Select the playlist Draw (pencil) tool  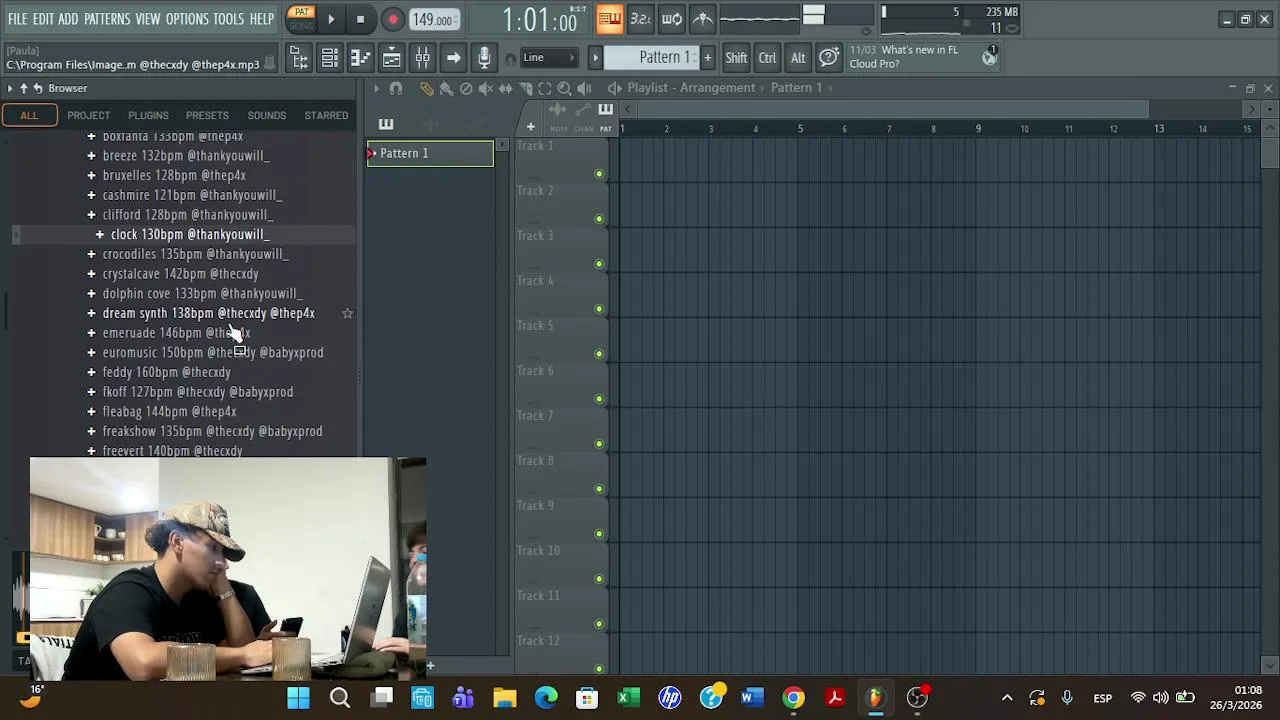click(427, 88)
